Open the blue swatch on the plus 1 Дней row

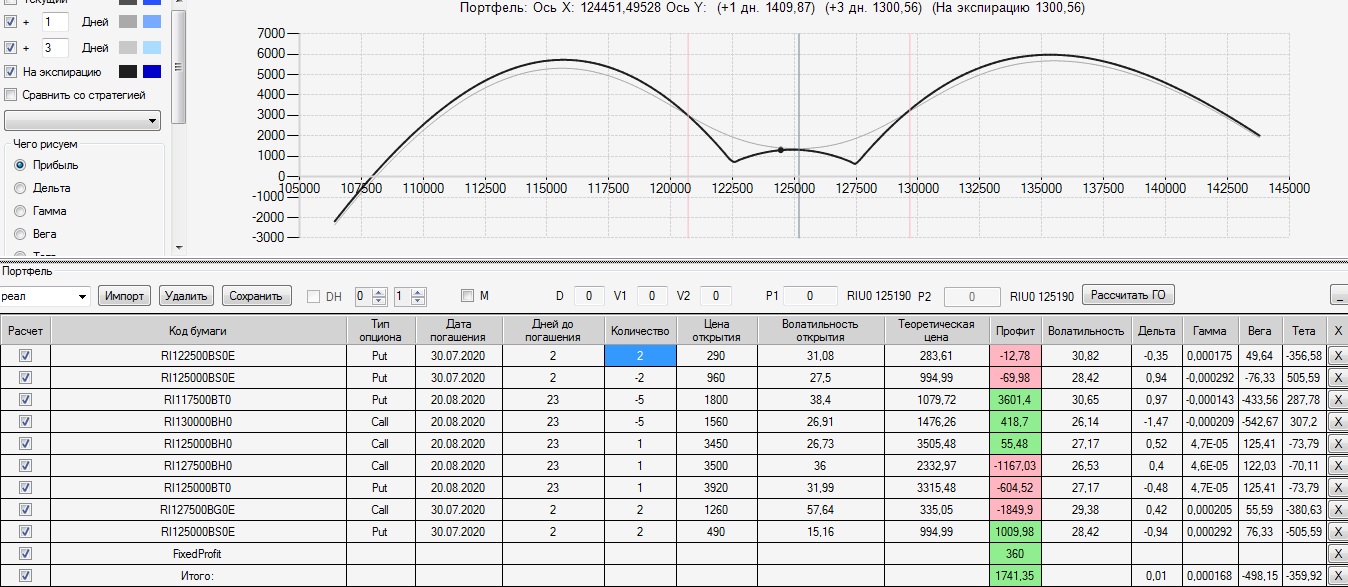[x=152, y=21]
